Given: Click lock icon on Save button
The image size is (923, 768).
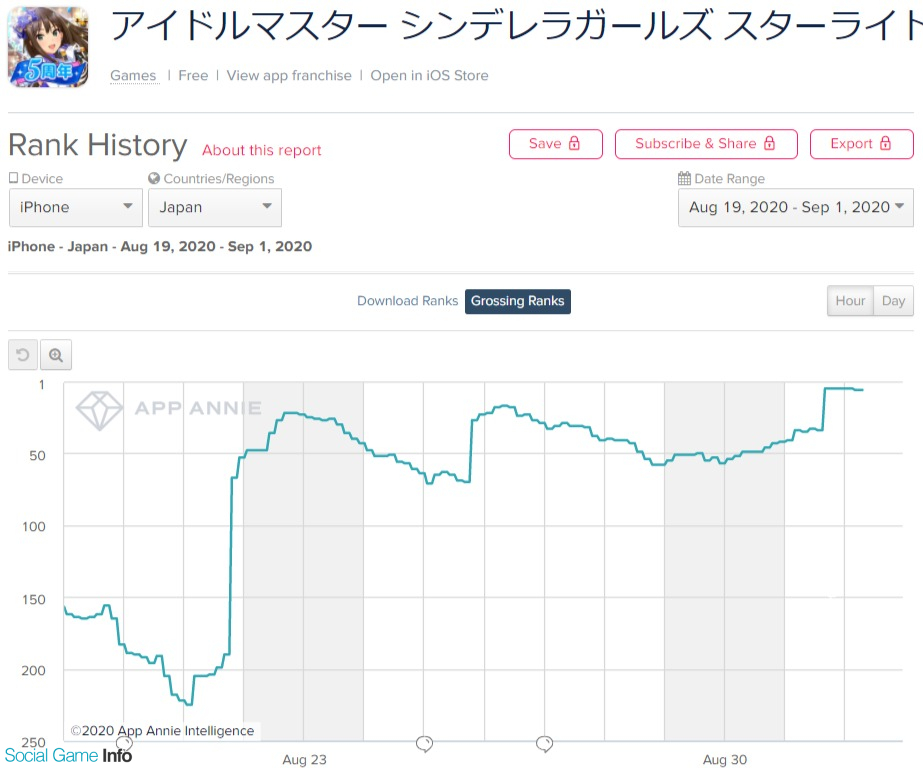Looking at the screenshot, I should pyautogui.click(x=574, y=144).
